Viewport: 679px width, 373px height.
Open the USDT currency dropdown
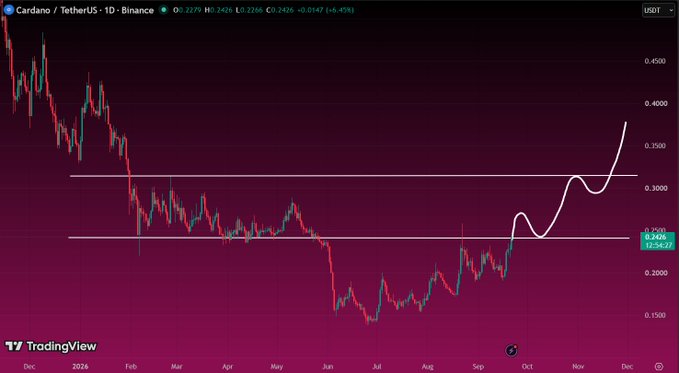pyautogui.click(x=658, y=10)
